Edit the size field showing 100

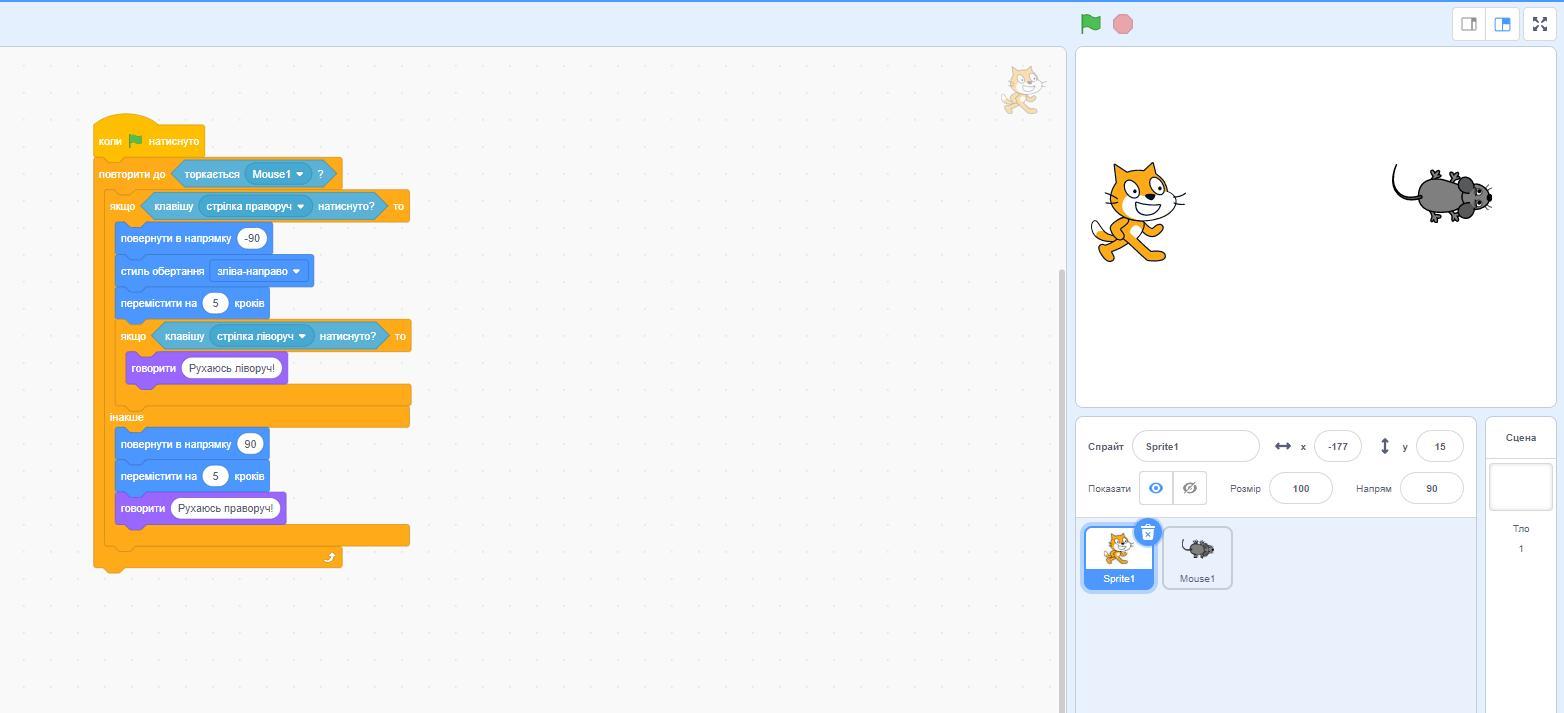pos(1301,488)
